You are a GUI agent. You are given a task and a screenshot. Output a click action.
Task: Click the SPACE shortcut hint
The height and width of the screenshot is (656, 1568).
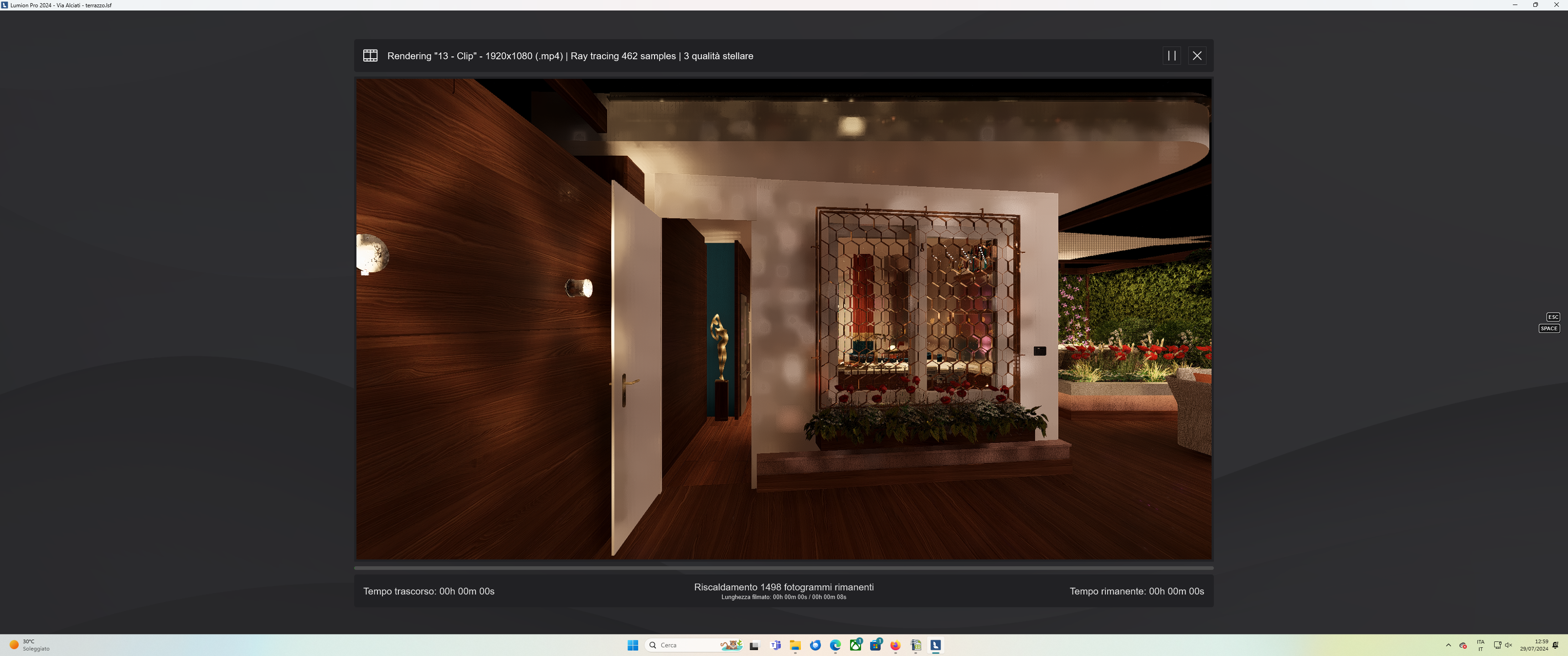pyautogui.click(x=1549, y=328)
